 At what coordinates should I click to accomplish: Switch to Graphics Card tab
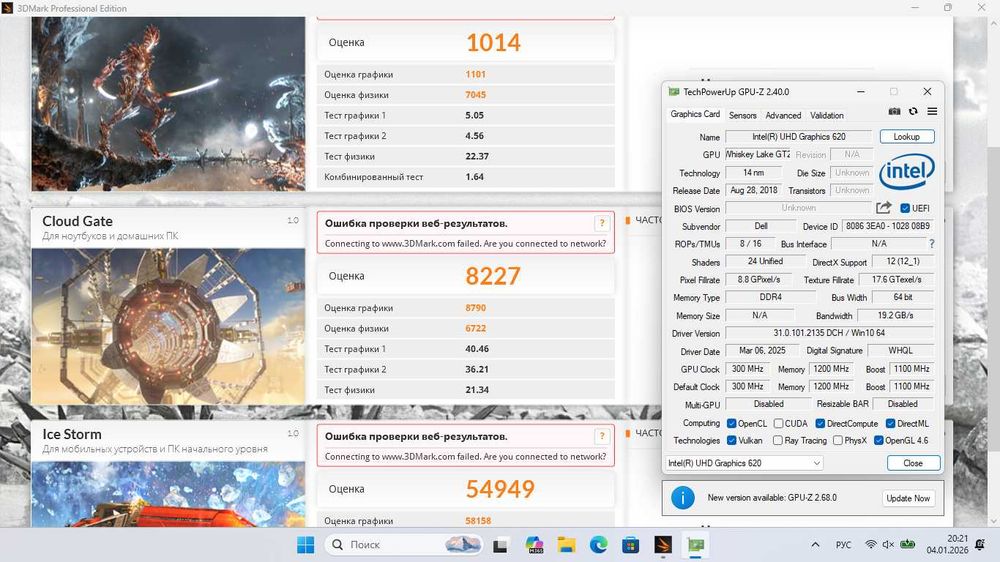[695, 114]
